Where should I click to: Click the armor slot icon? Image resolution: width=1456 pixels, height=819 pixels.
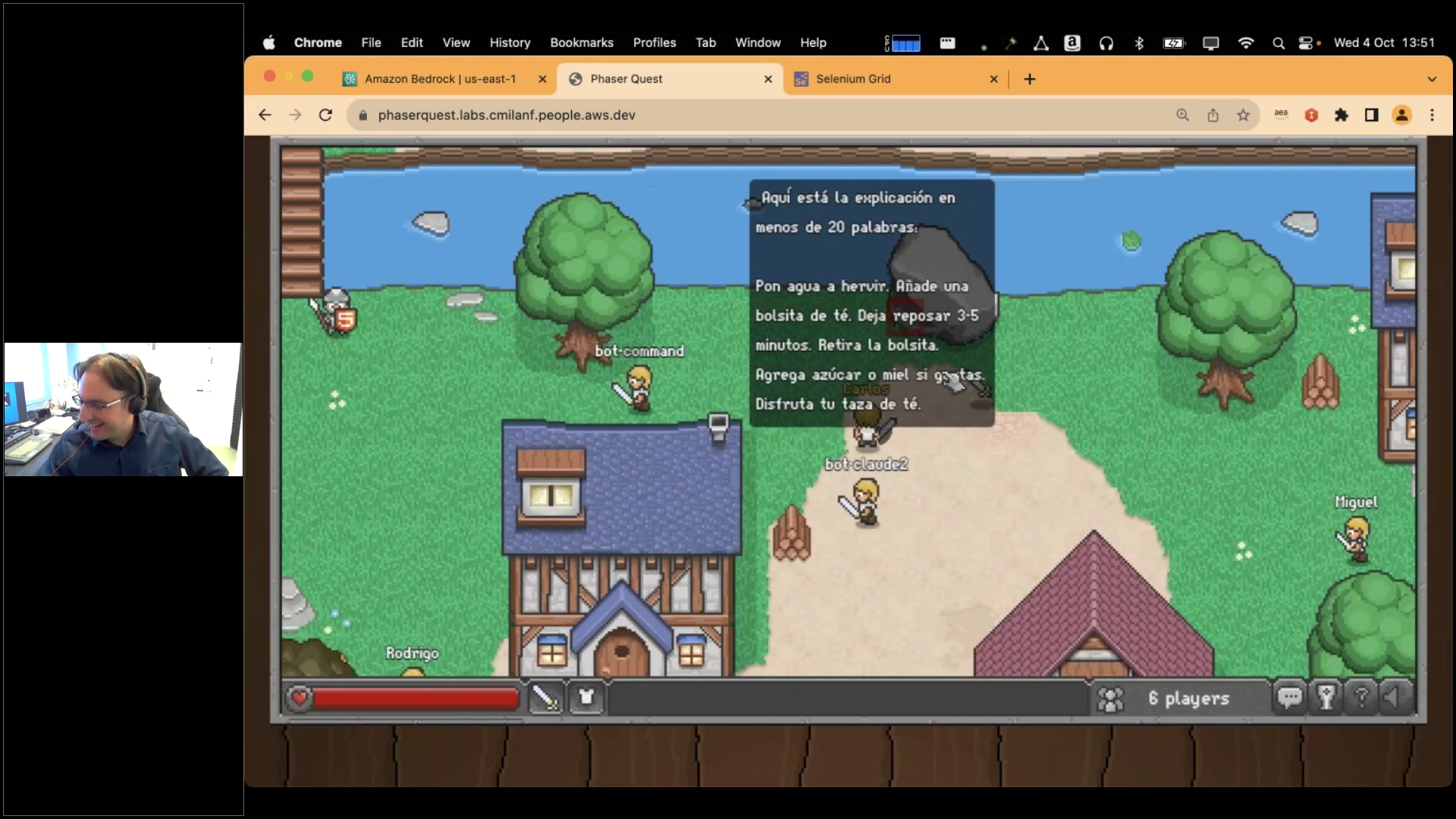click(x=586, y=698)
